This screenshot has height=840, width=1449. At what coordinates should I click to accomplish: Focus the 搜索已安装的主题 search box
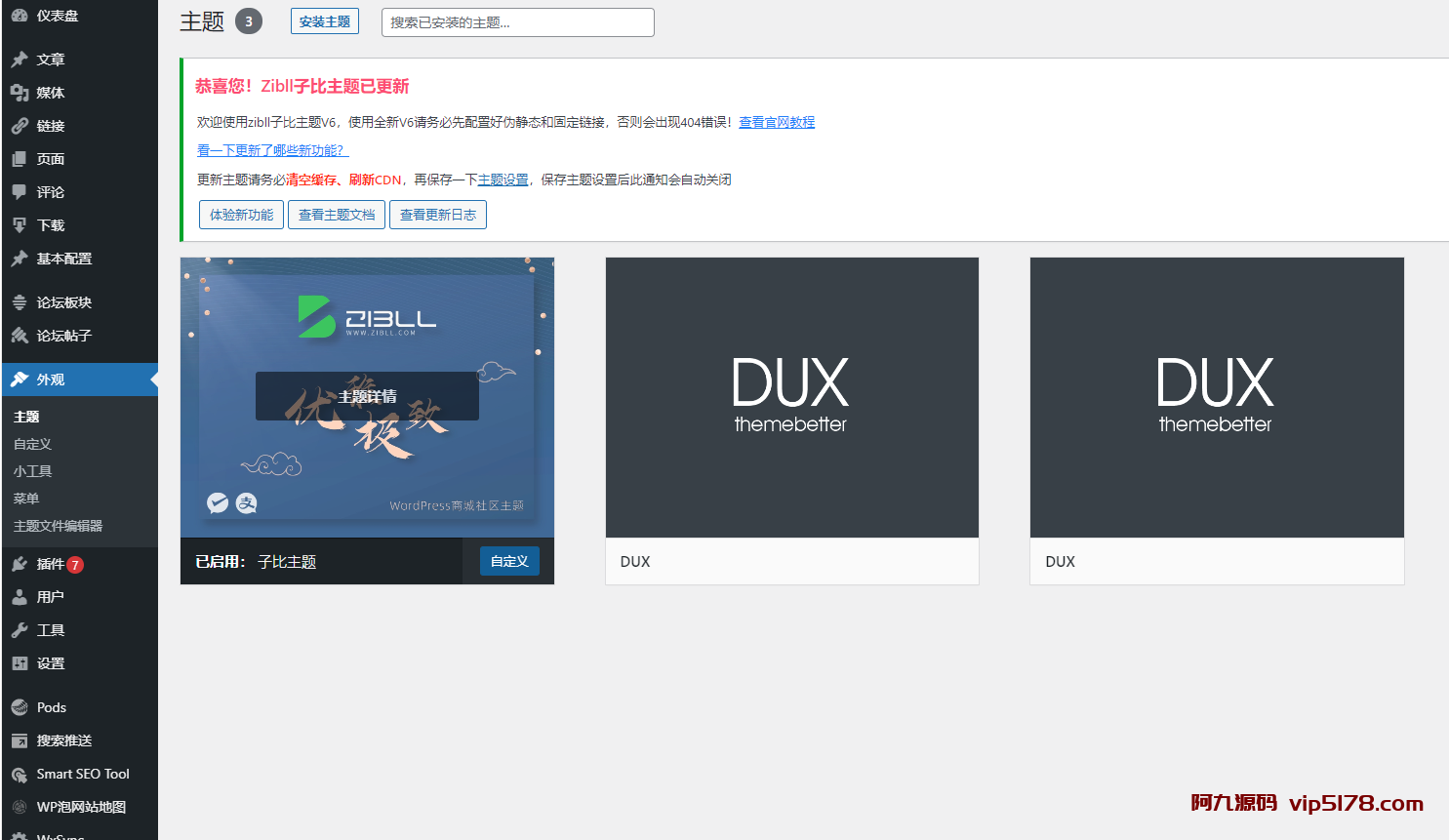click(x=517, y=22)
